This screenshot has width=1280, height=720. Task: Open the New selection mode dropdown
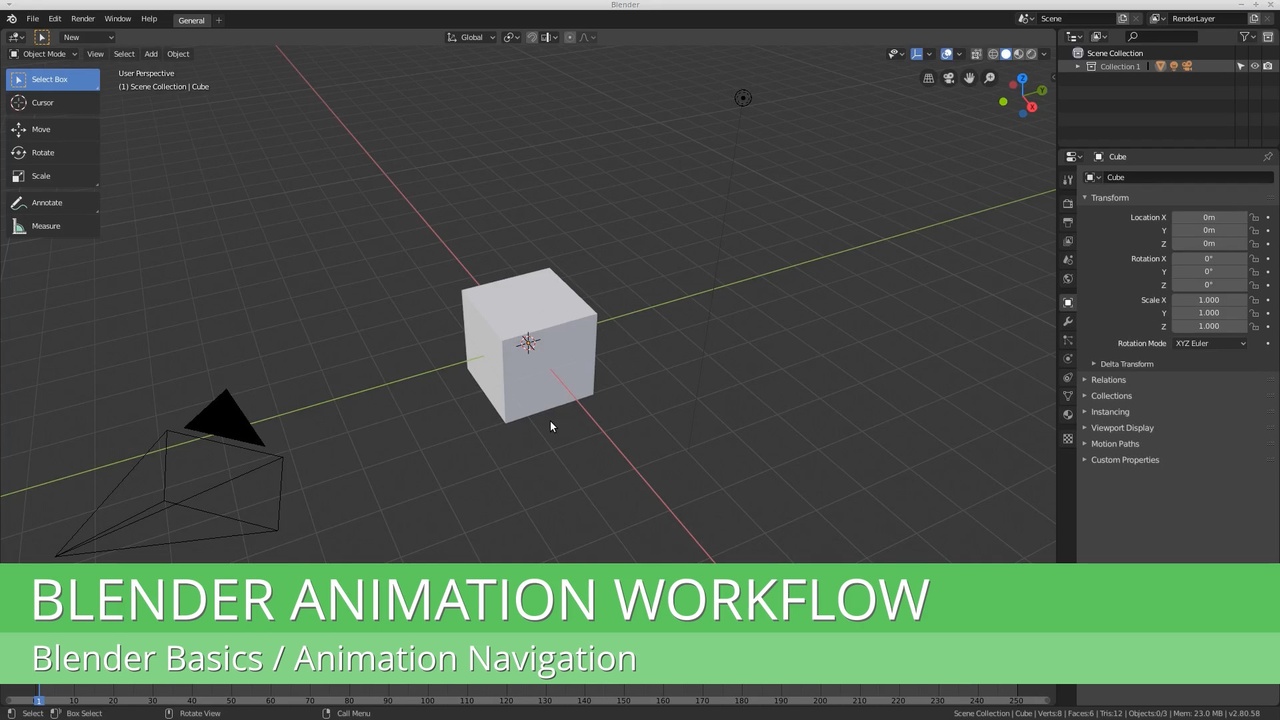(x=87, y=37)
